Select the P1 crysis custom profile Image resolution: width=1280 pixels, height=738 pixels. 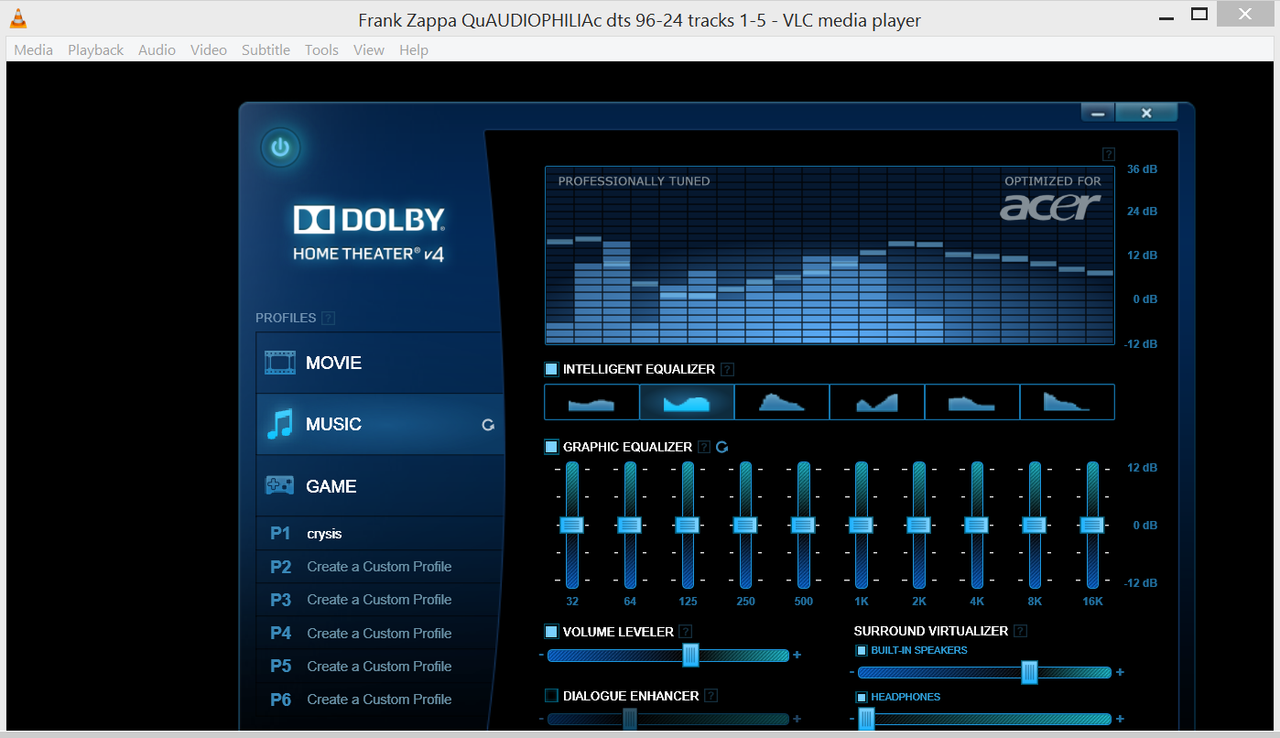coord(380,534)
